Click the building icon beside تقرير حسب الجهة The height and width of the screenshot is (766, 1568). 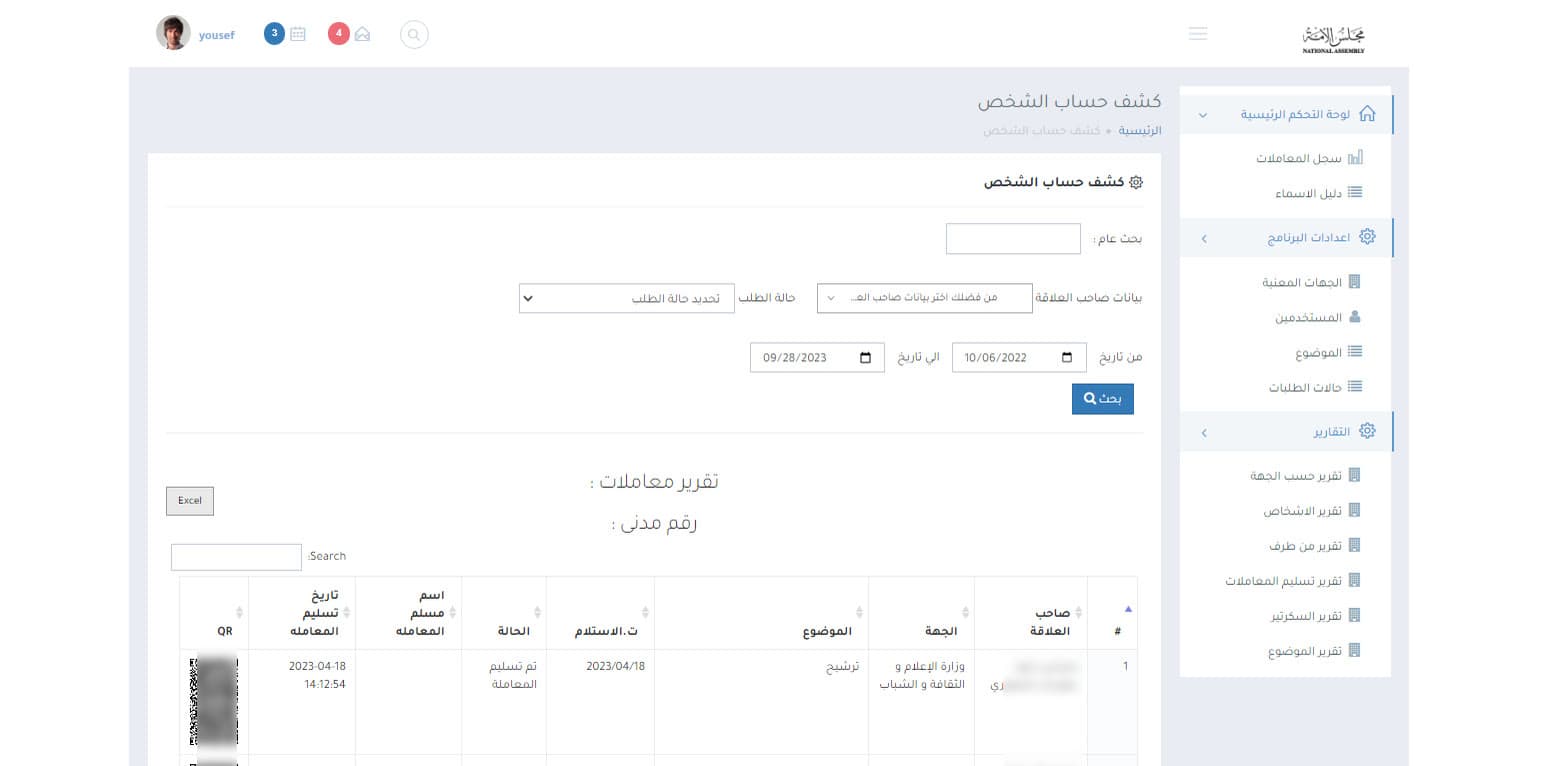point(1355,475)
